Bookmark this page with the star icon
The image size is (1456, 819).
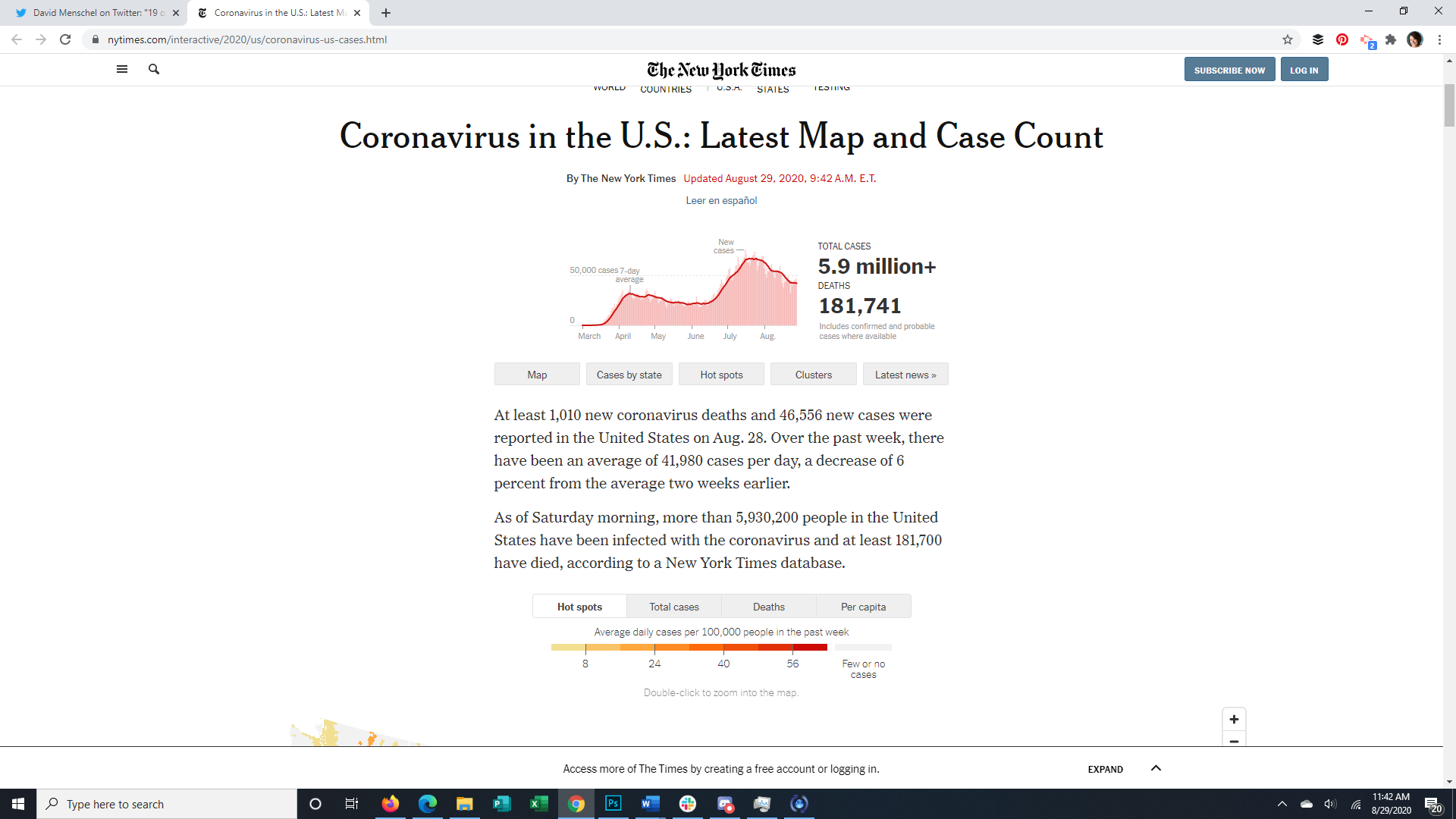click(1288, 39)
